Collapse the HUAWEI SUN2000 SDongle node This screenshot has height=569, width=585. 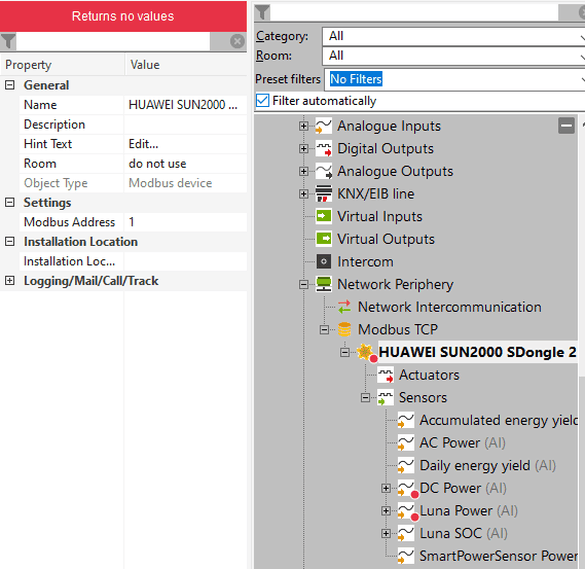click(x=345, y=352)
